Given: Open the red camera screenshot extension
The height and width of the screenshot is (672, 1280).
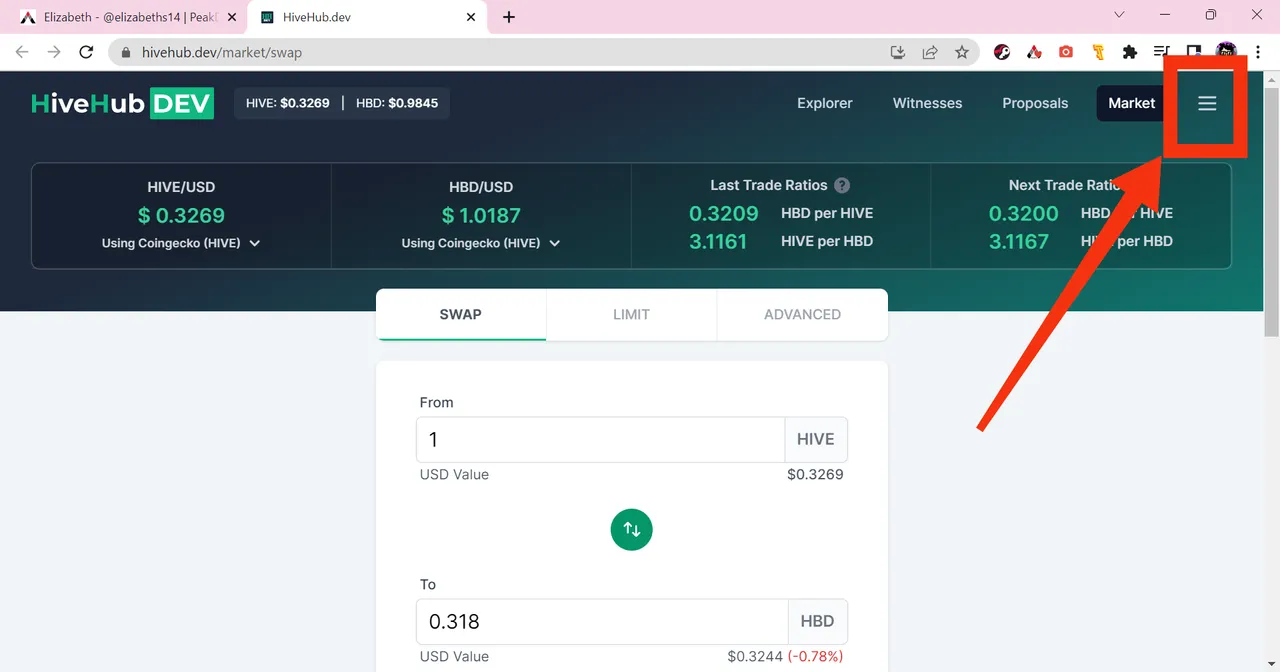Looking at the screenshot, I should point(1066,52).
